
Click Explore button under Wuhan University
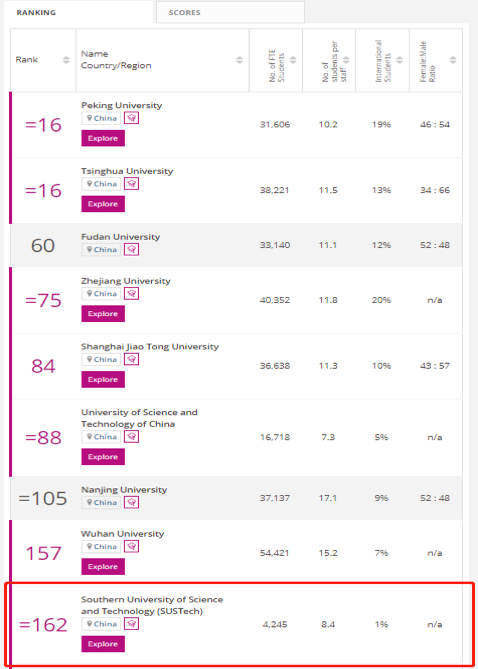tap(103, 567)
